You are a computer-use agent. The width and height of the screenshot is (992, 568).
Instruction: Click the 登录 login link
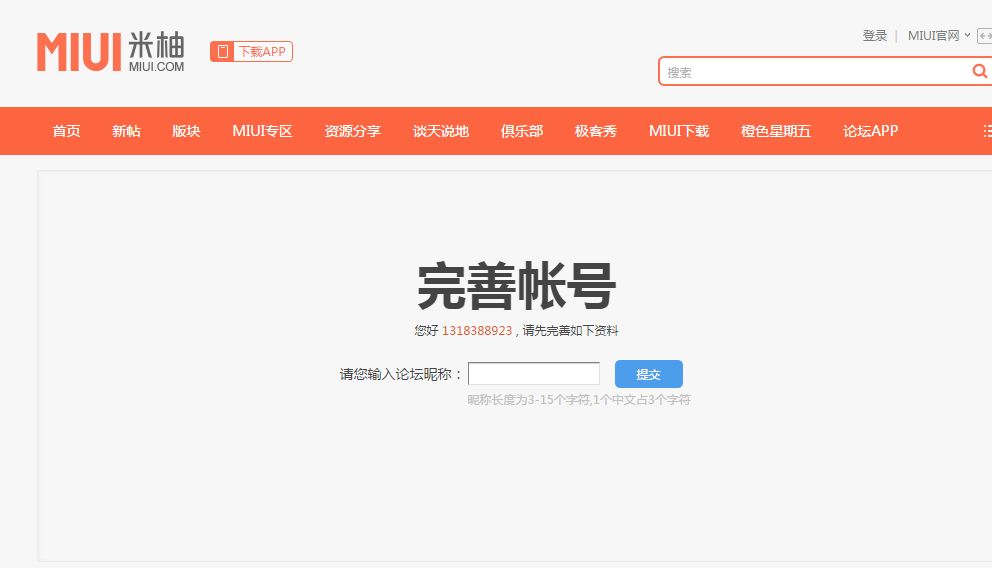(x=874, y=36)
